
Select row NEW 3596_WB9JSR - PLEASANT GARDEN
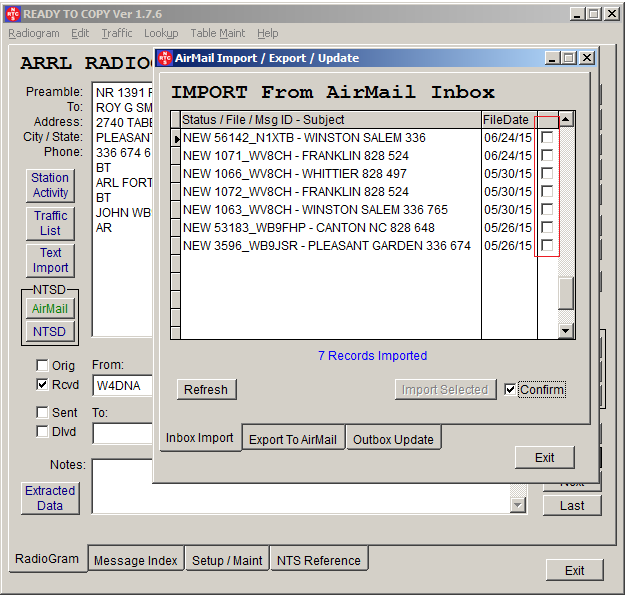pyautogui.click(x=331, y=246)
